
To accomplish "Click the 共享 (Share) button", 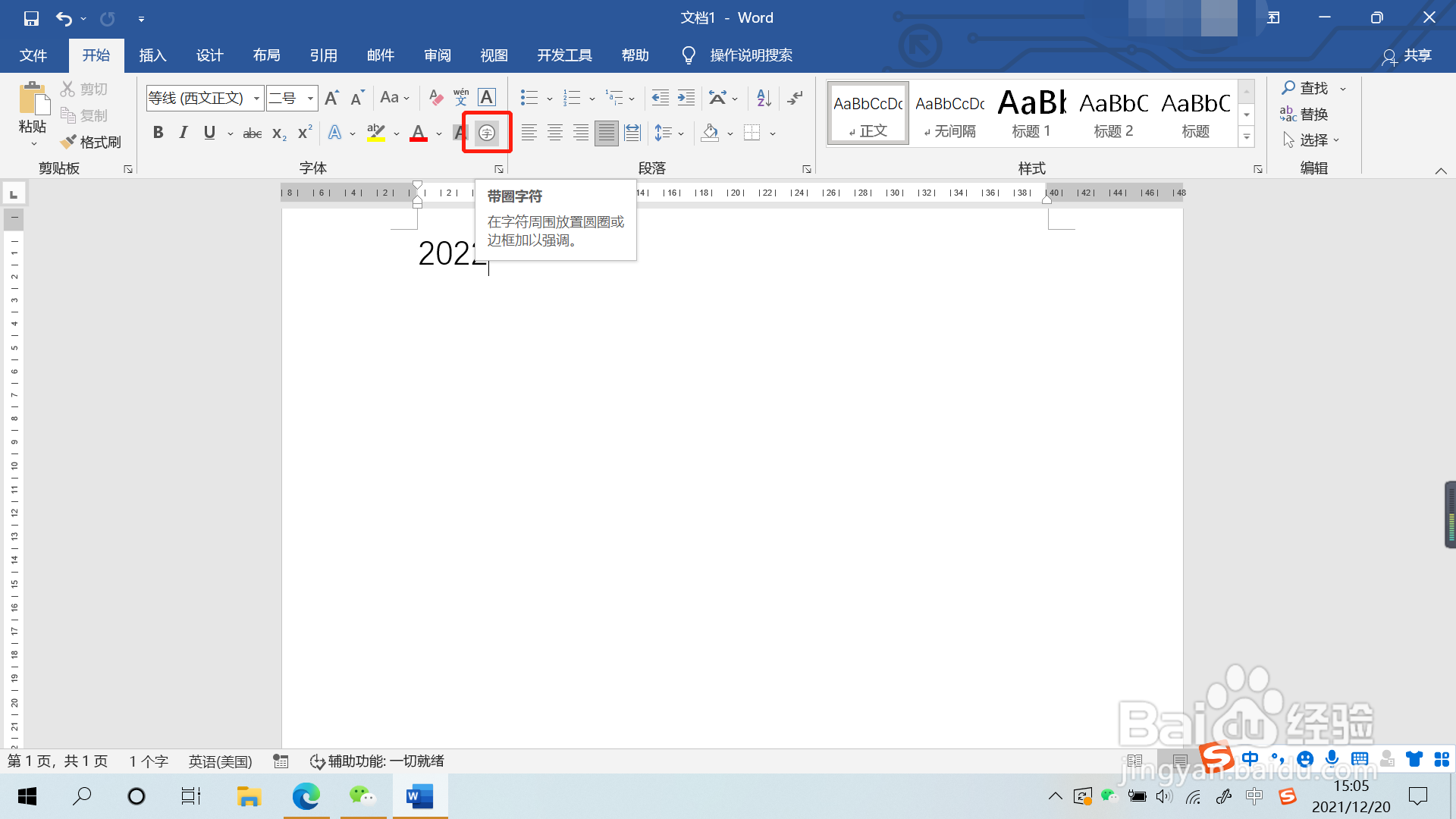I will [1407, 55].
